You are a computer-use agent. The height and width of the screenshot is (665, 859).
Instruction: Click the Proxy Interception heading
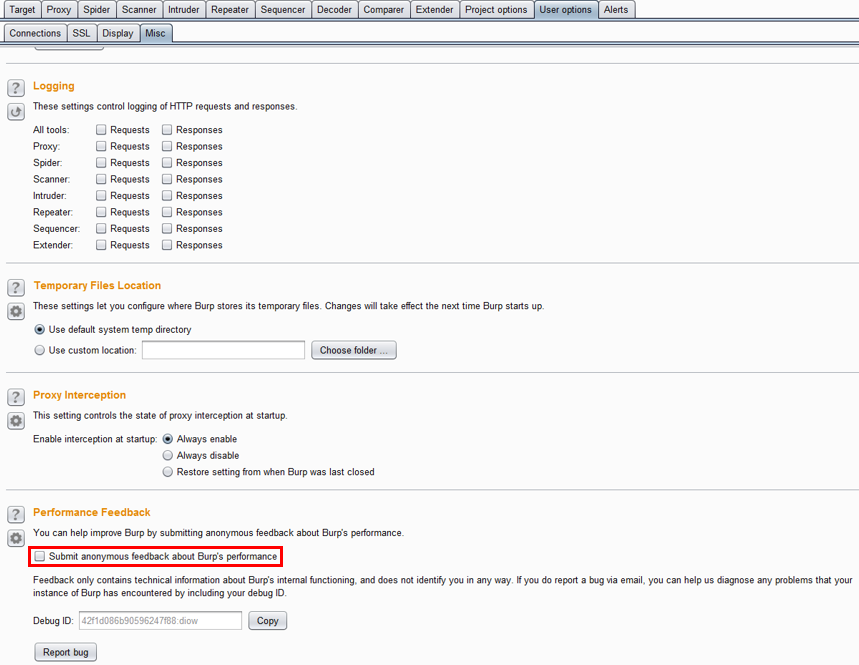point(79,395)
